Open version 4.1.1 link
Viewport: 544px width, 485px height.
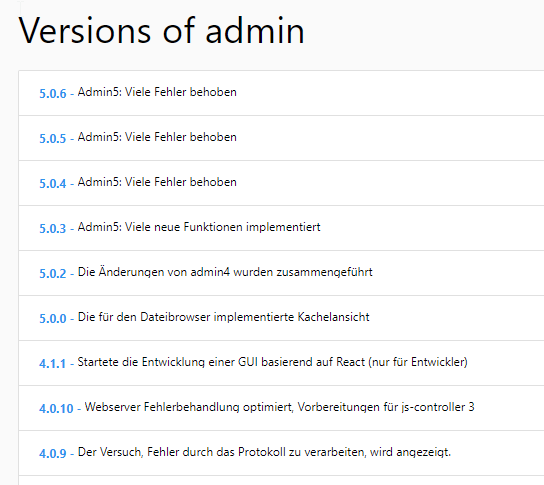tap(53, 363)
